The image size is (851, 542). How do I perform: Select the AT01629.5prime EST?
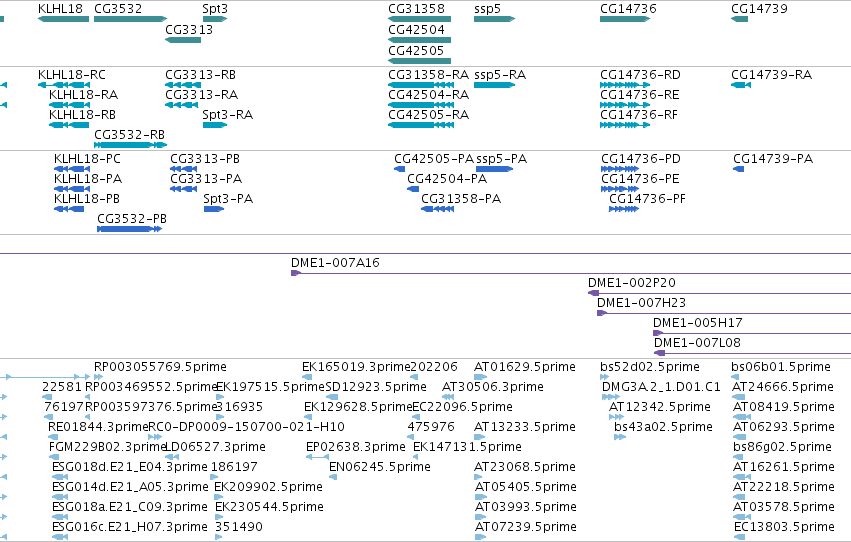pyautogui.click(x=480, y=377)
